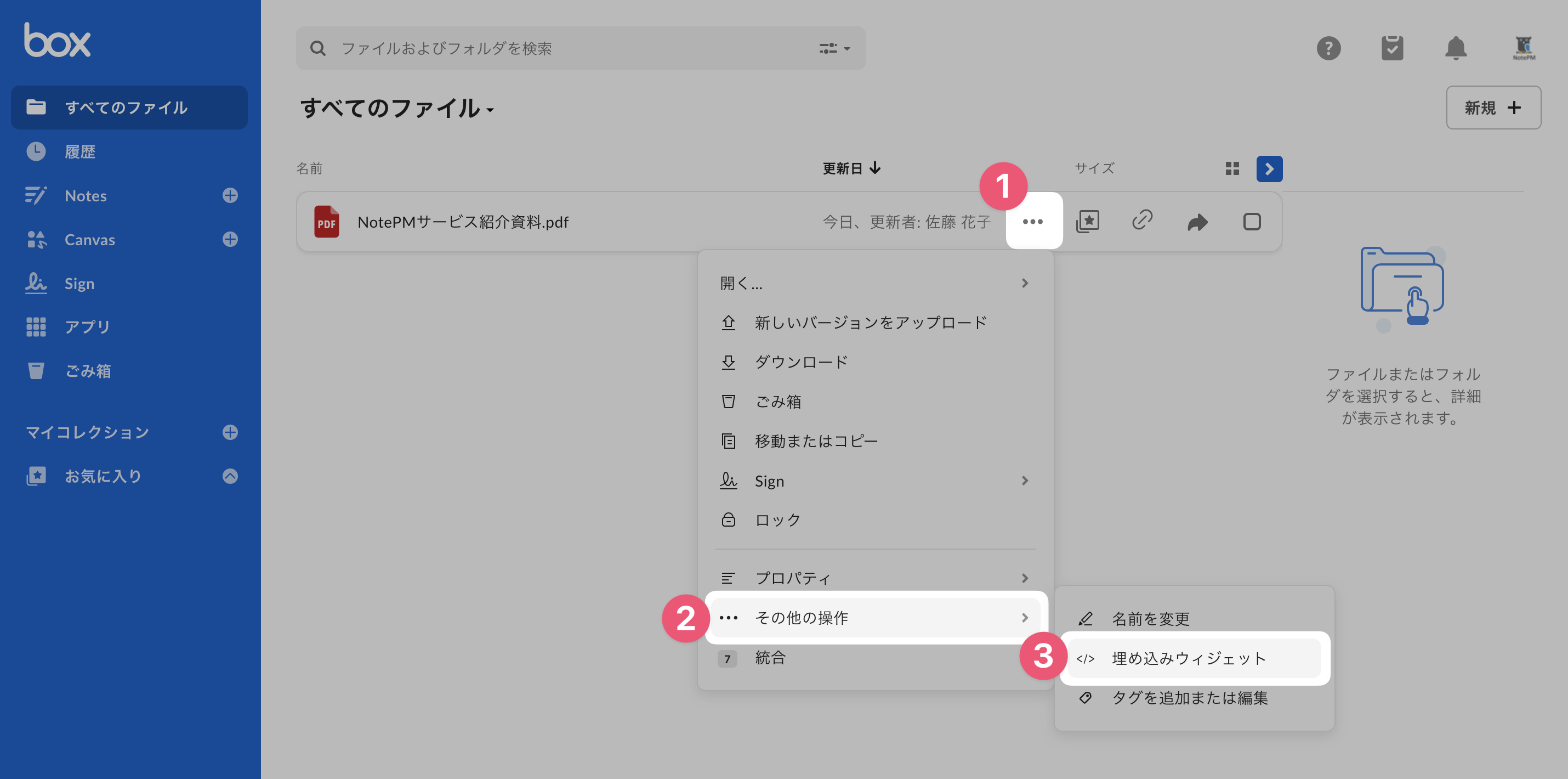Sort by 更新日 column
Screen dimensions: 1568x779
point(851,168)
